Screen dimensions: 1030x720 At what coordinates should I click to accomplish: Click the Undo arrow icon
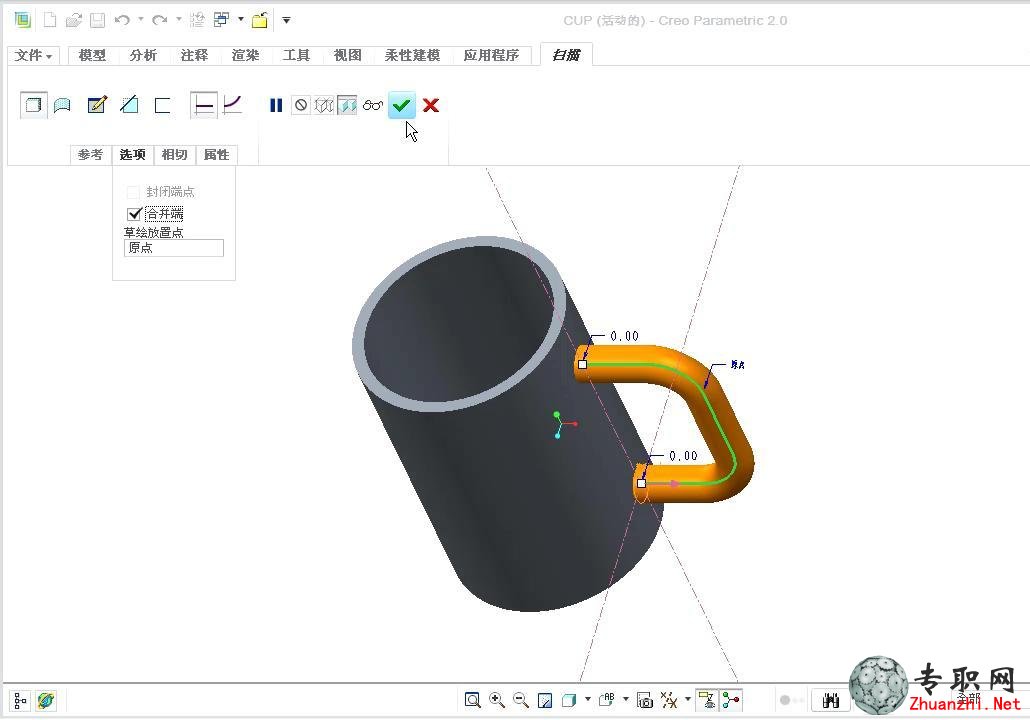pos(122,20)
